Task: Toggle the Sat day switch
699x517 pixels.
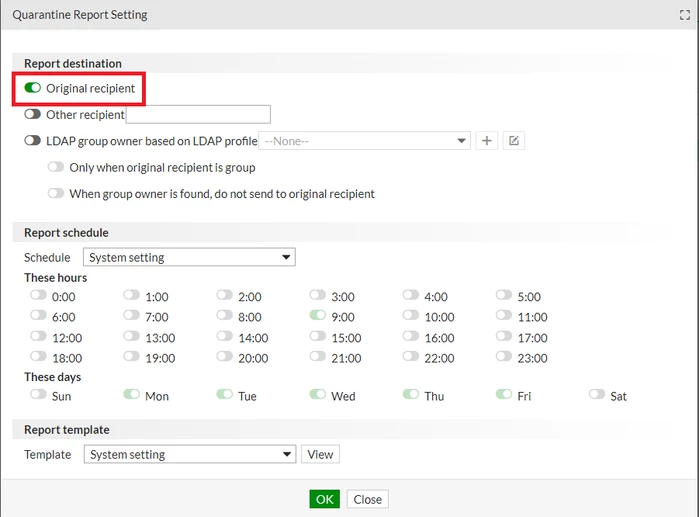Action: click(597, 394)
